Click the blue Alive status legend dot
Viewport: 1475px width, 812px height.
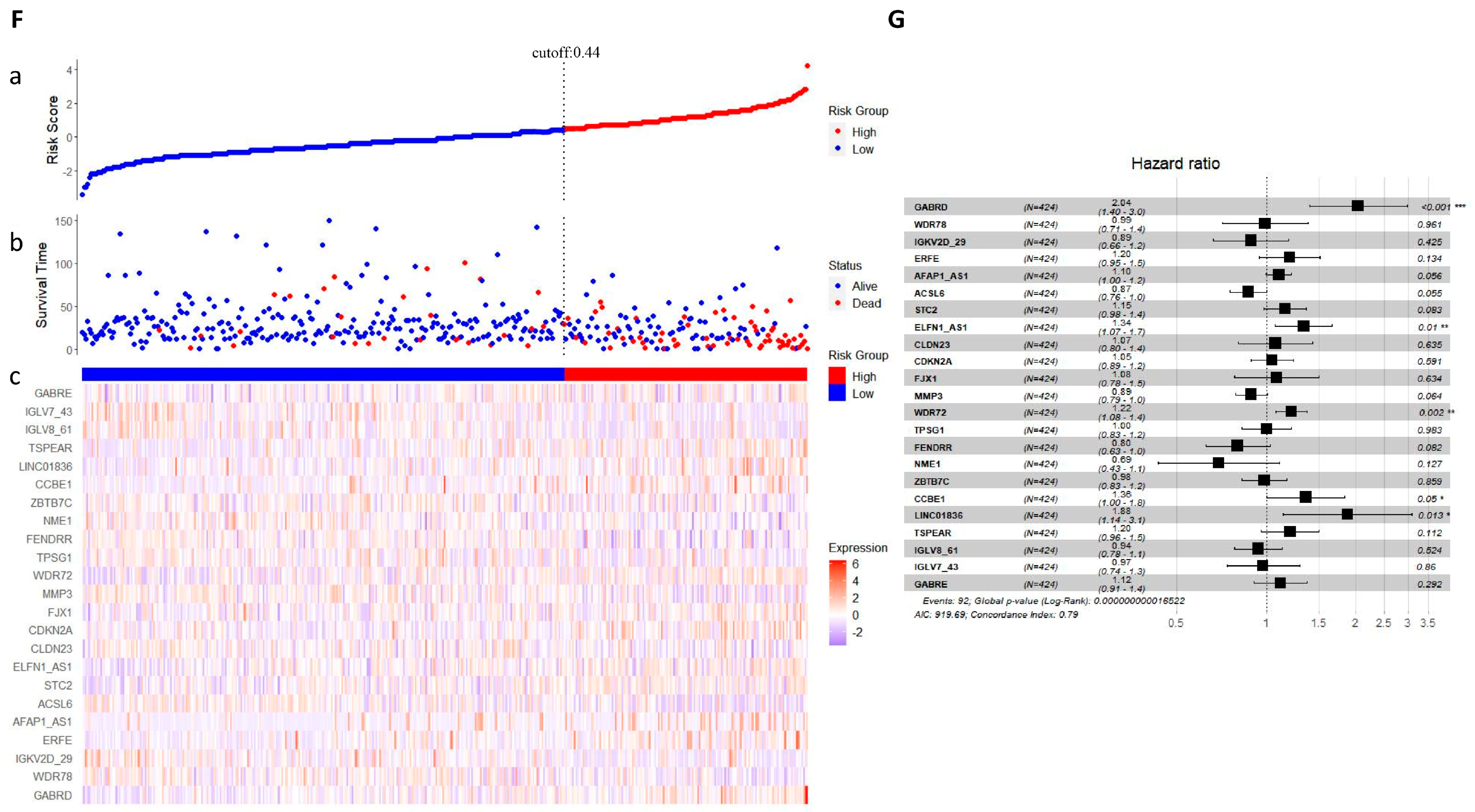pyautogui.click(x=838, y=286)
